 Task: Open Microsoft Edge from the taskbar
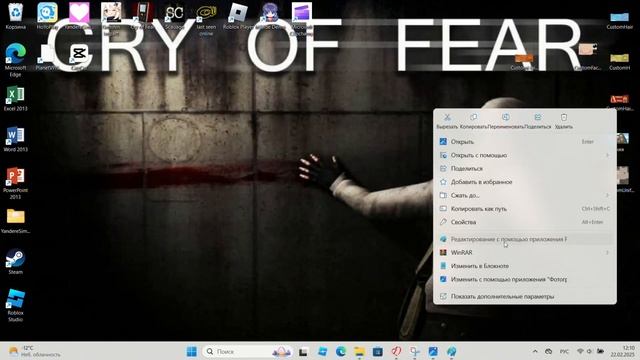(341, 351)
